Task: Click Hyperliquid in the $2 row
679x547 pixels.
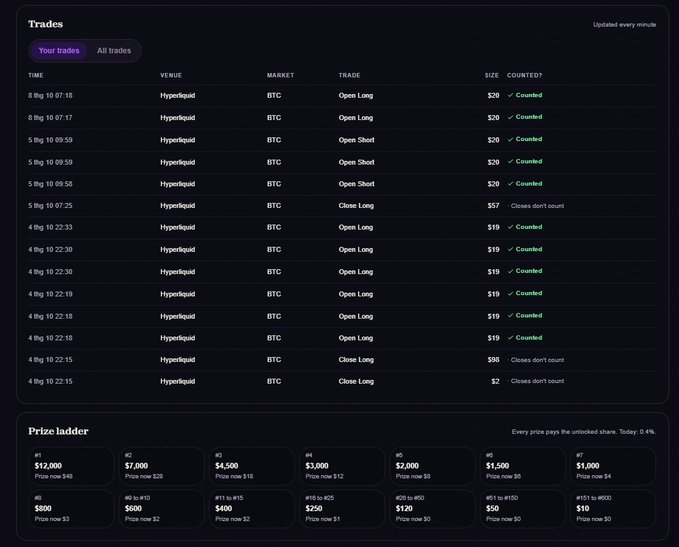Action: pos(178,382)
